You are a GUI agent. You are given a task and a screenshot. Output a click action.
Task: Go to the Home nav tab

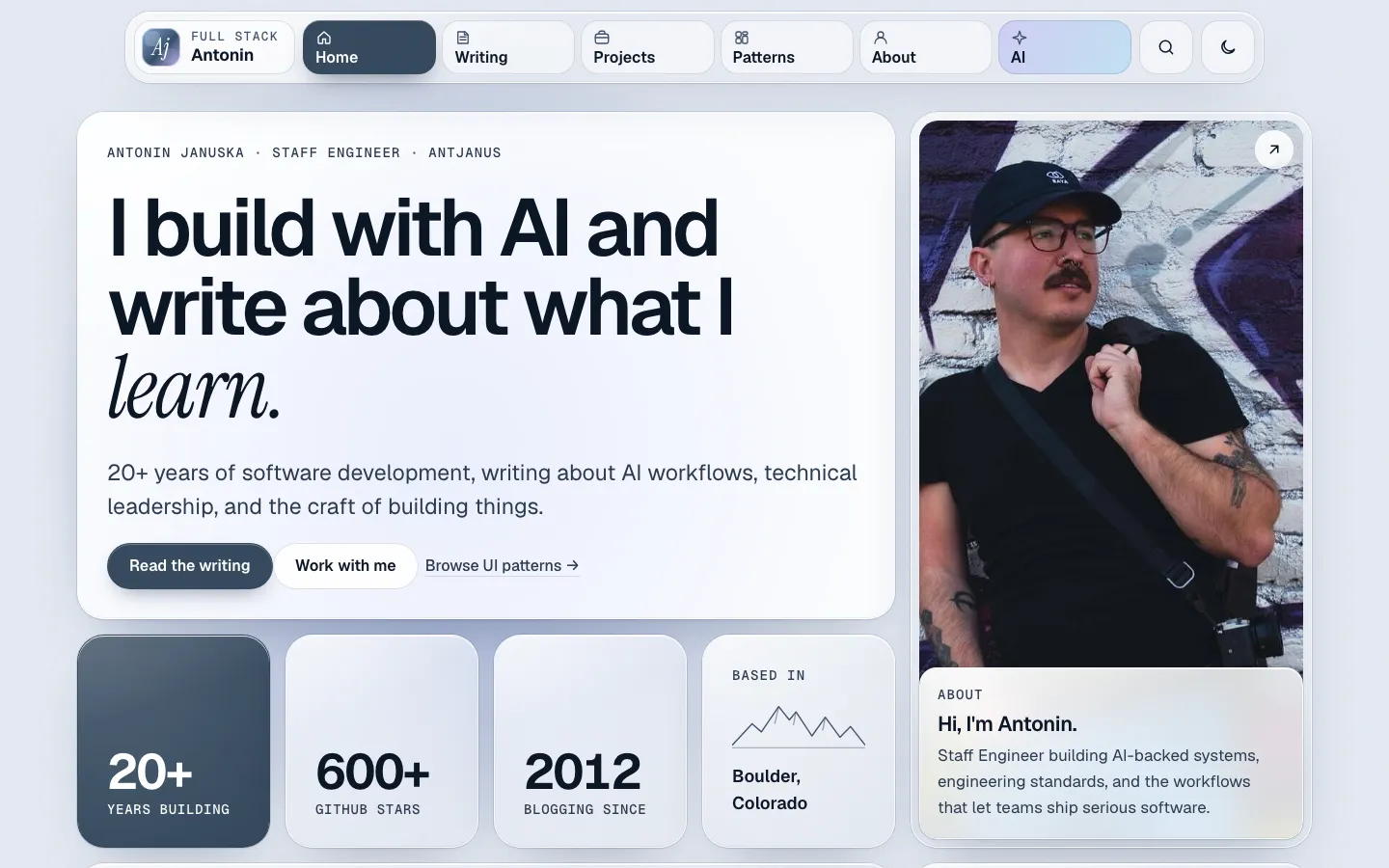[x=369, y=47]
